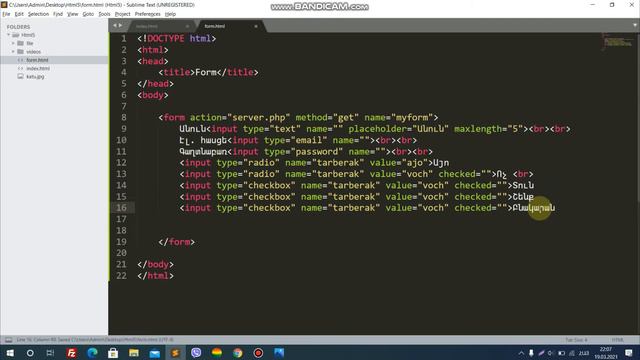Select the 'videos' folder in sidebar
Image resolution: width=640 pixels, height=360 pixels.
click(33, 52)
